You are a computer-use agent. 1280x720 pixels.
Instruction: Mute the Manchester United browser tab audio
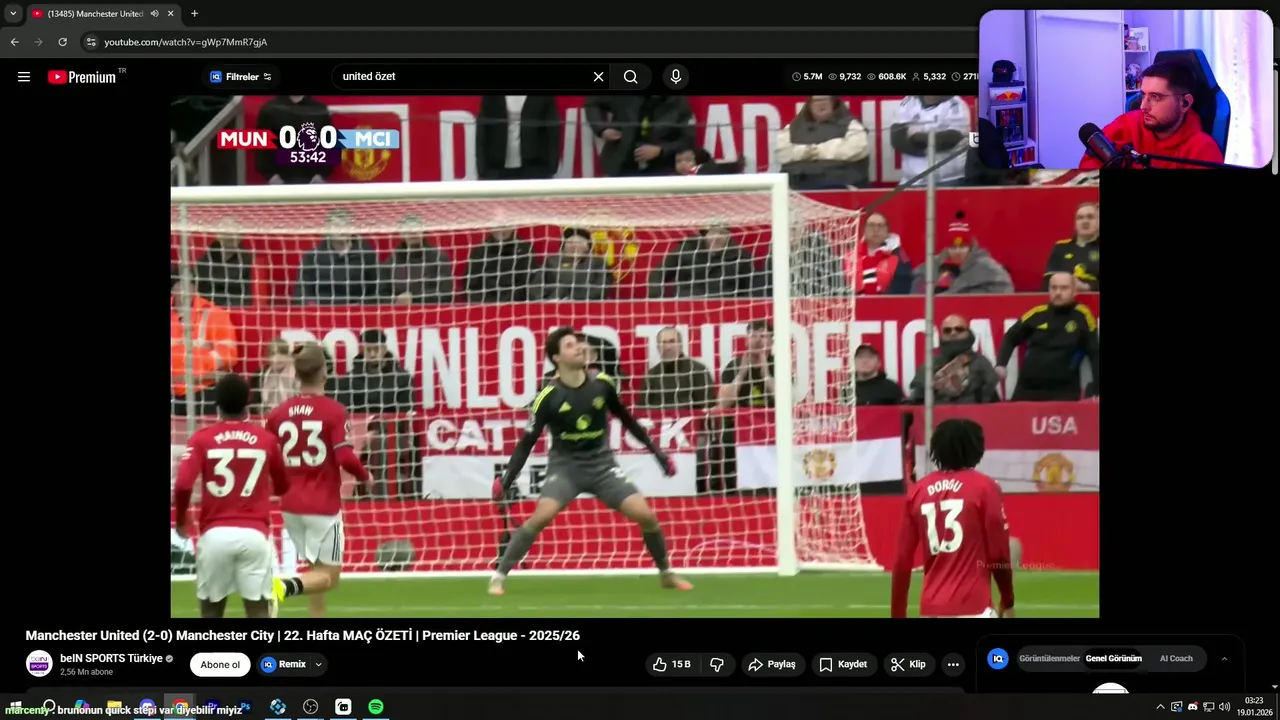click(154, 13)
